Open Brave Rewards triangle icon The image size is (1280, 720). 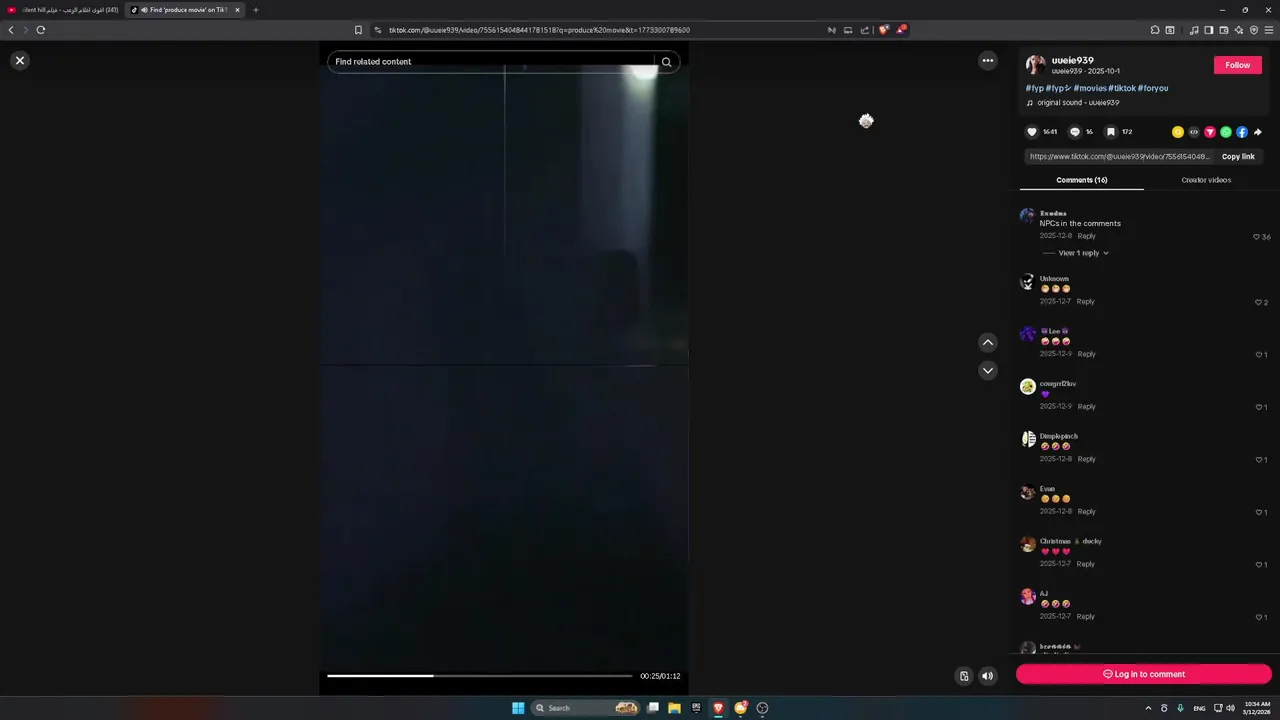coord(901,30)
